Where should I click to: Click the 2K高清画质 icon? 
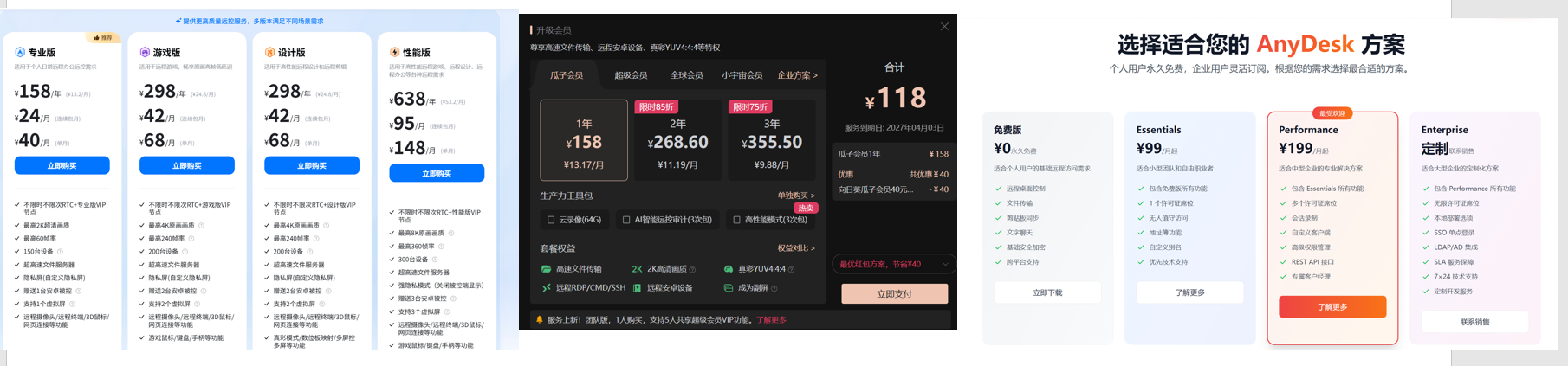click(x=637, y=269)
